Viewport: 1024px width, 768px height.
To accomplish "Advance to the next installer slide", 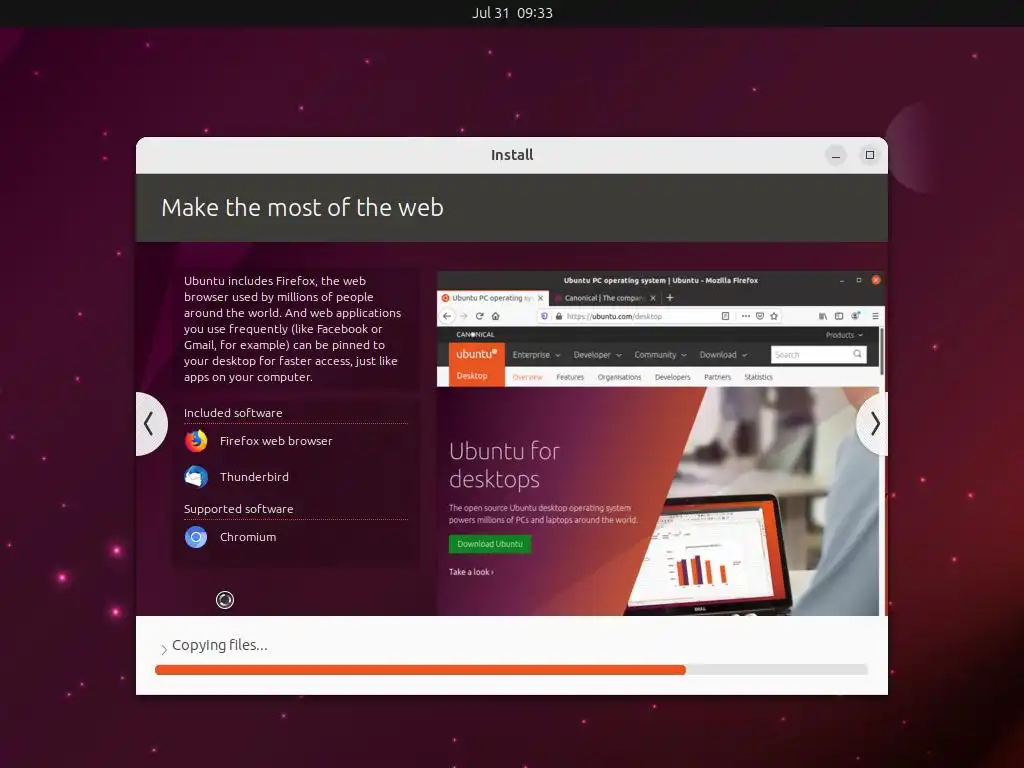I will tap(874, 424).
